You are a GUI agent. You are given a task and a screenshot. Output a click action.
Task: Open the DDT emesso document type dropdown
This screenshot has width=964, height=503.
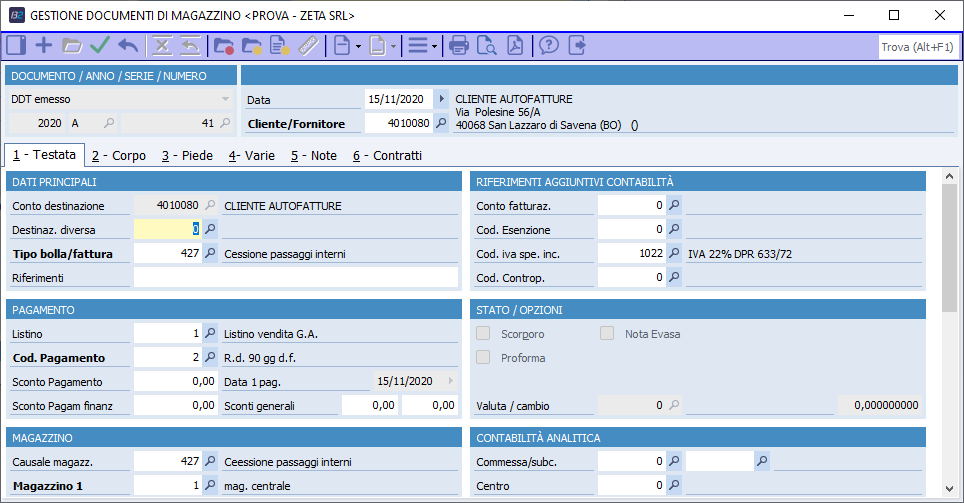225,99
